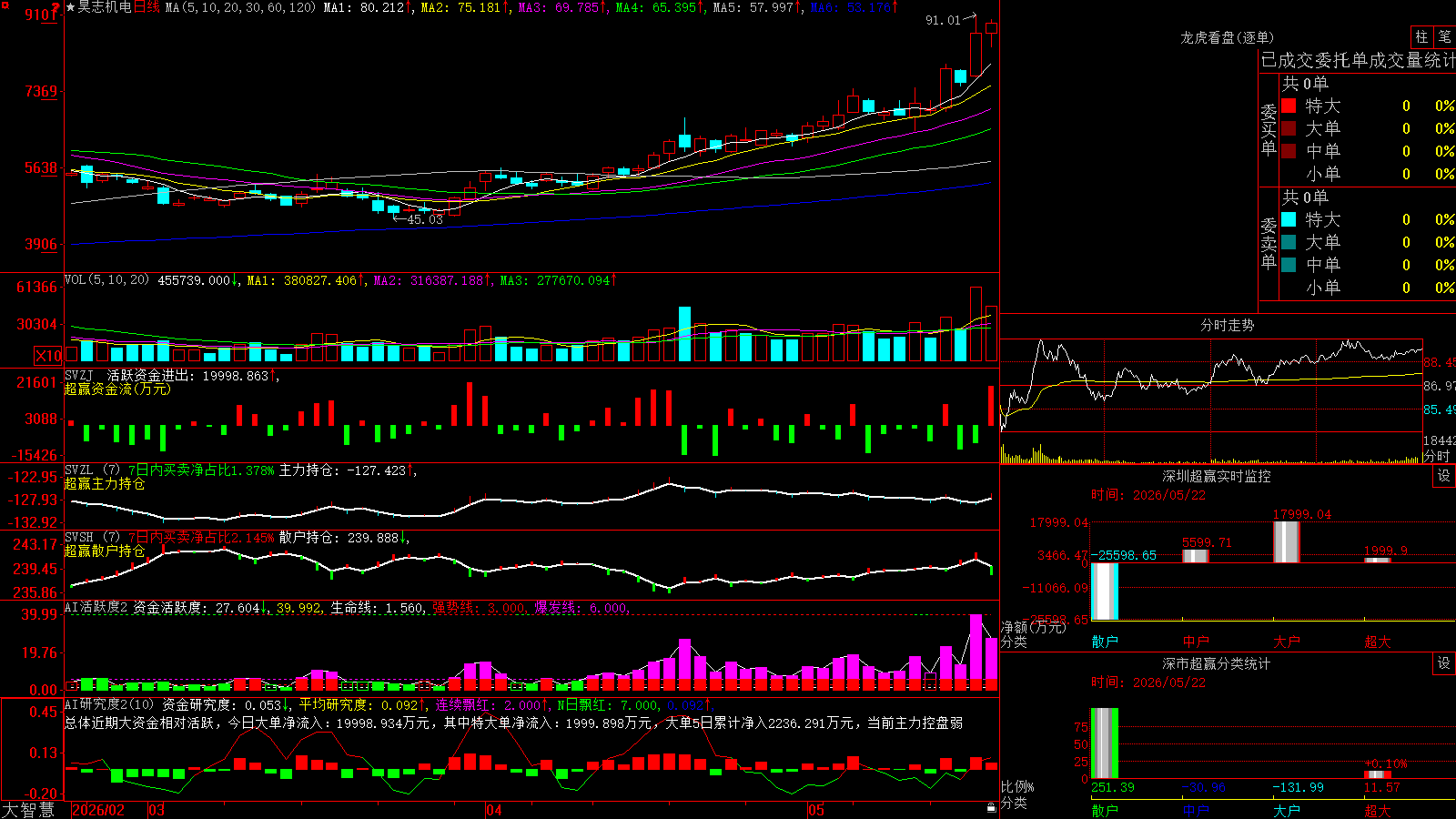
Task: Click the dark red 中单 buy-order swatch
Action: pyautogui.click(x=1289, y=151)
